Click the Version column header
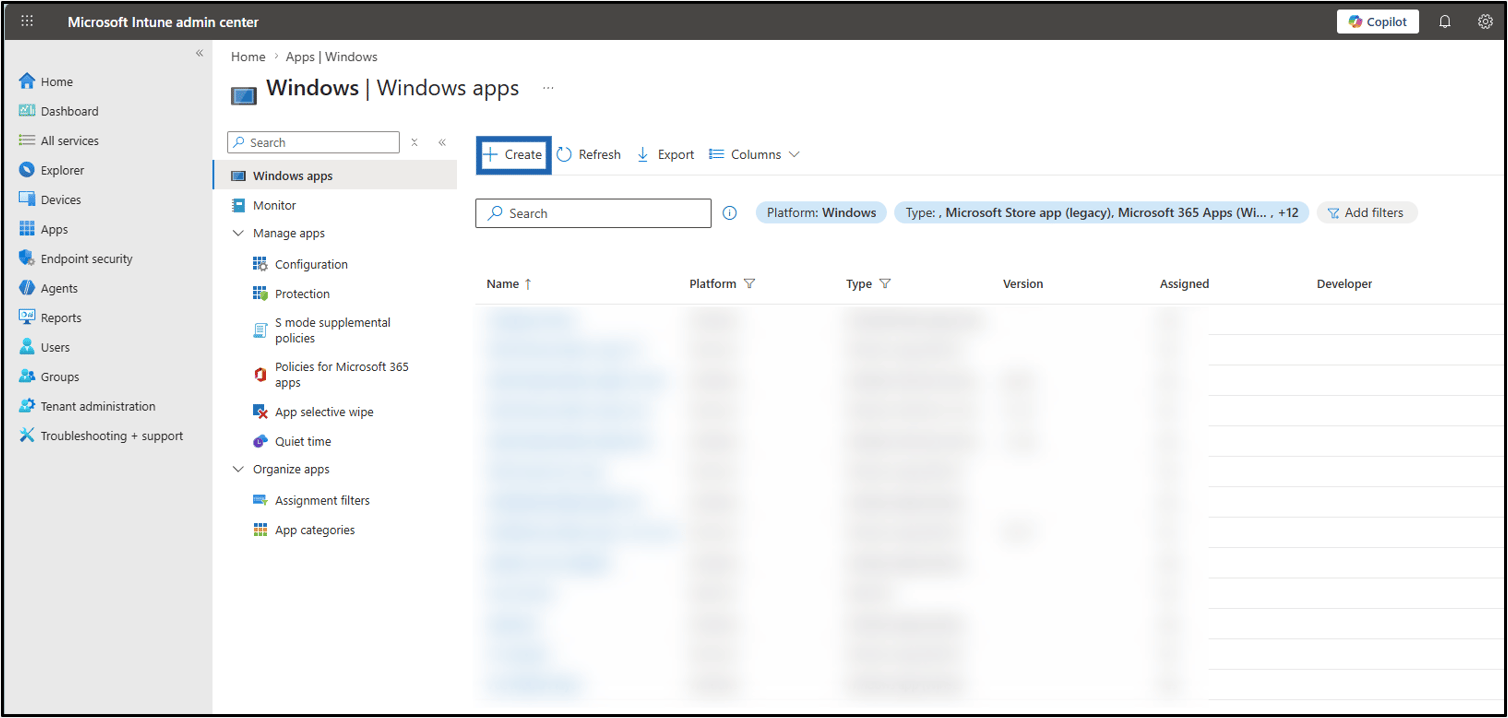The width and height of the screenshot is (1508, 718). (1023, 284)
